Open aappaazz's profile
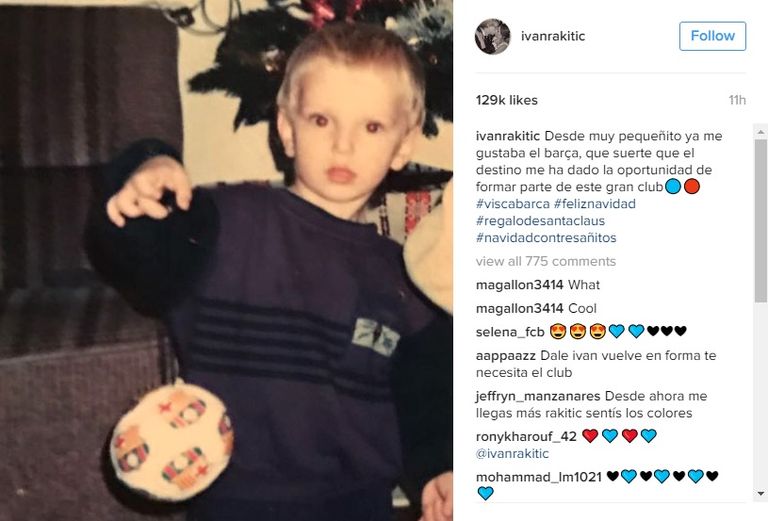Screen dimensions: 768x521 (506, 355)
